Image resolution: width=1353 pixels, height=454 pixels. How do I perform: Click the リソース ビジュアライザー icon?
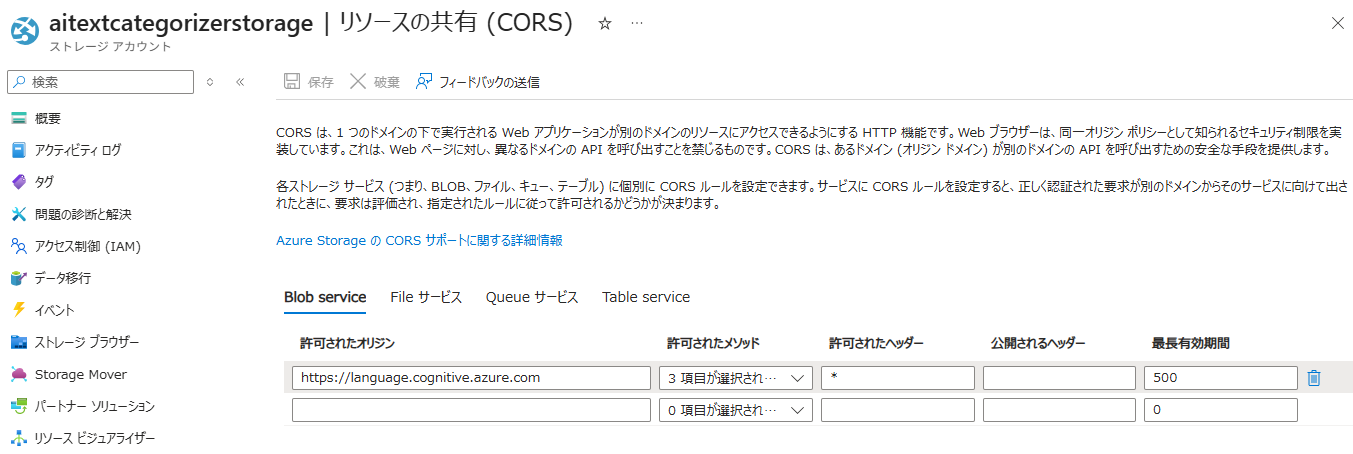pos(18,438)
